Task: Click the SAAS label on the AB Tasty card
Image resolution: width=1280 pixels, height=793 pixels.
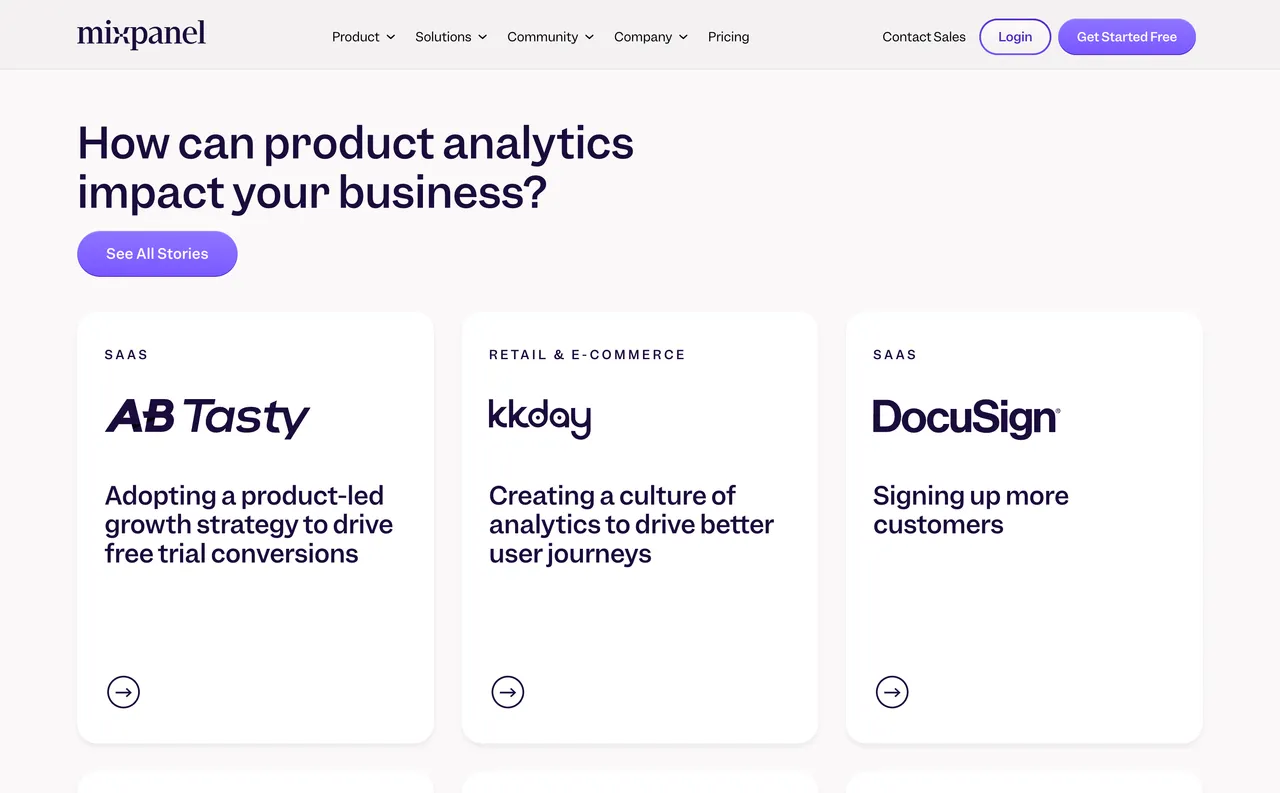Action: [126, 354]
